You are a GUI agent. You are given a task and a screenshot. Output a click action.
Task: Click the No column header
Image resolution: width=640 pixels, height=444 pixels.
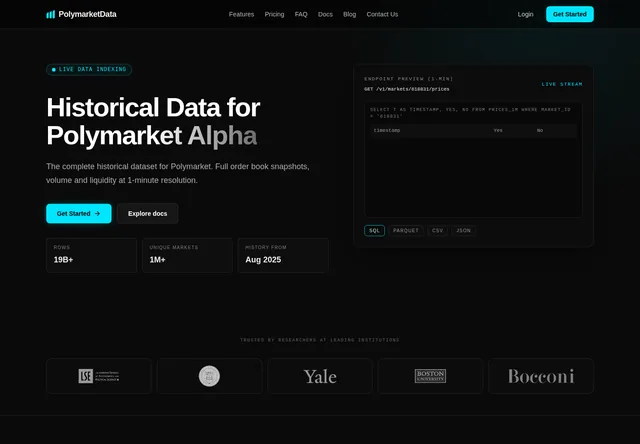pos(540,130)
